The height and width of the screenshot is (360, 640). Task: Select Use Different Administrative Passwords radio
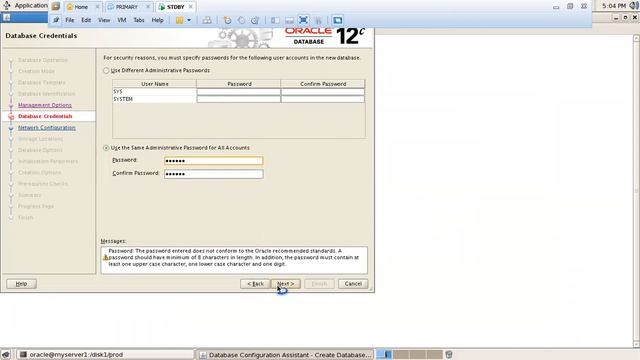(106, 71)
